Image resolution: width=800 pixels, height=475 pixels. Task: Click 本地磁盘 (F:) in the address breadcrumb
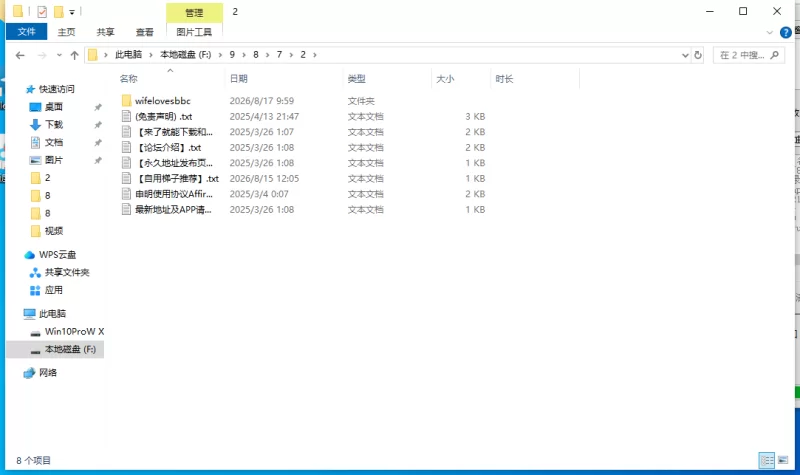coord(185,55)
